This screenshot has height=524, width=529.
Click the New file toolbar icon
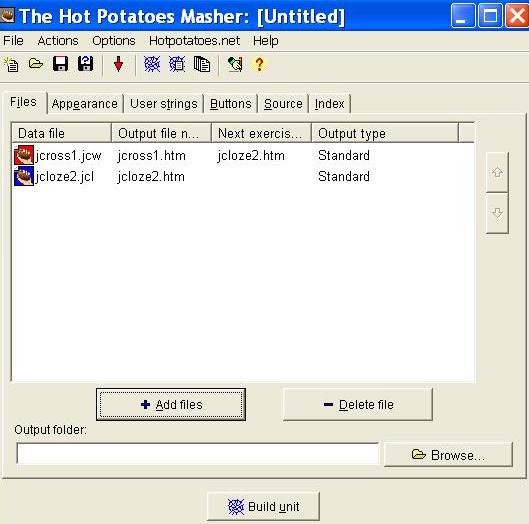[x=11, y=64]
